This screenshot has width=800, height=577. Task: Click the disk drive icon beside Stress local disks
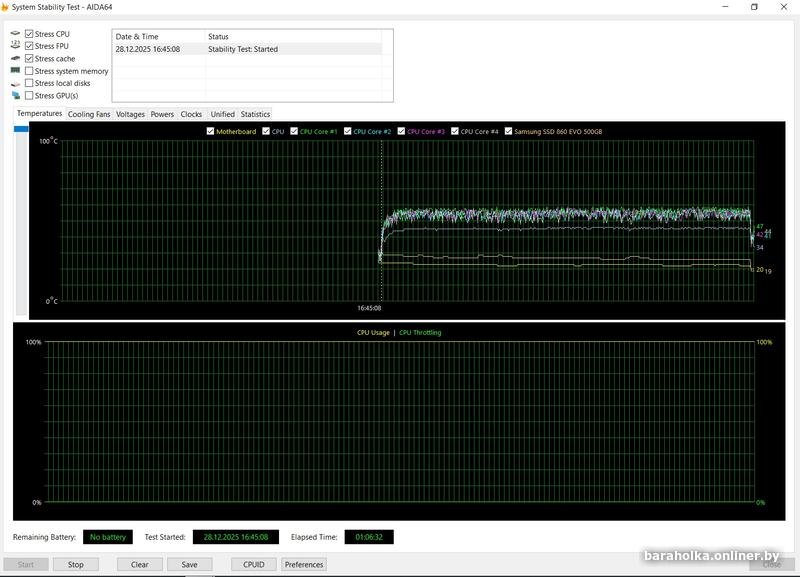click(15, 84)
